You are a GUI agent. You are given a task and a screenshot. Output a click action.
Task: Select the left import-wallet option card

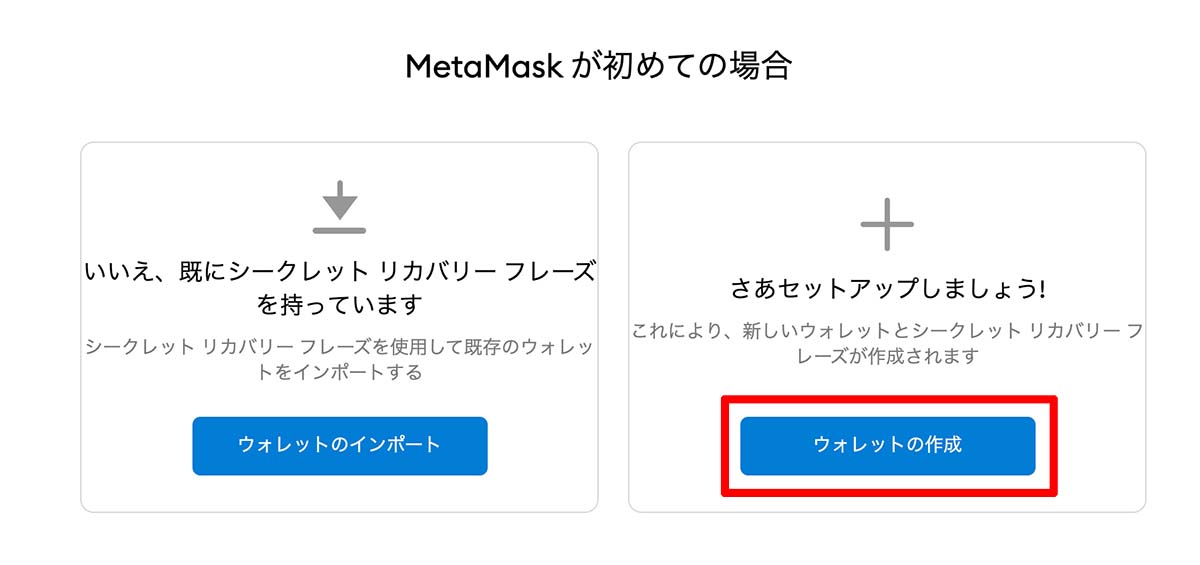pos(340,327)
